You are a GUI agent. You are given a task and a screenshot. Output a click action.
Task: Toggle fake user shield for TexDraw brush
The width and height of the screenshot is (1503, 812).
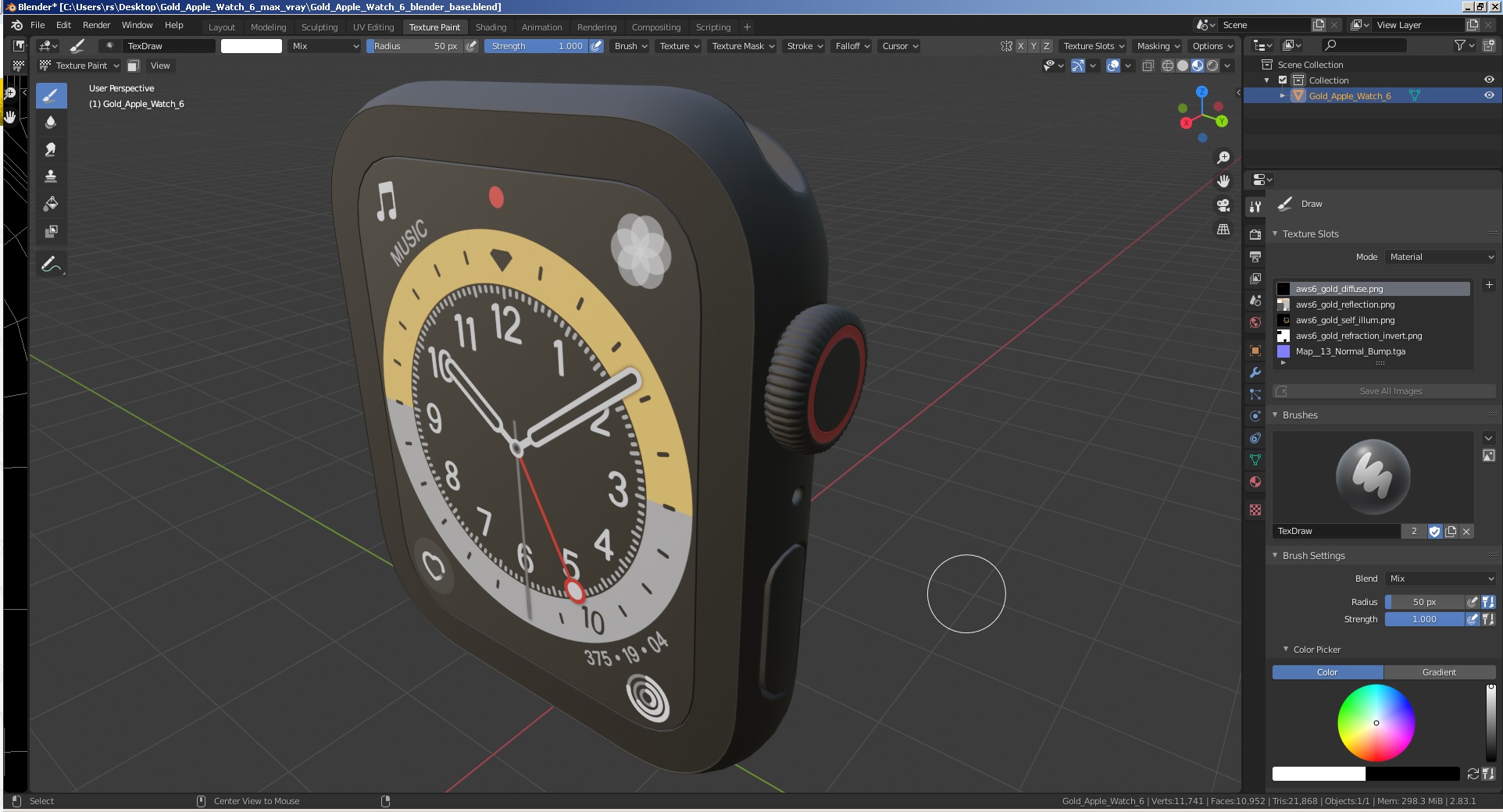(x=1435, y=531)
